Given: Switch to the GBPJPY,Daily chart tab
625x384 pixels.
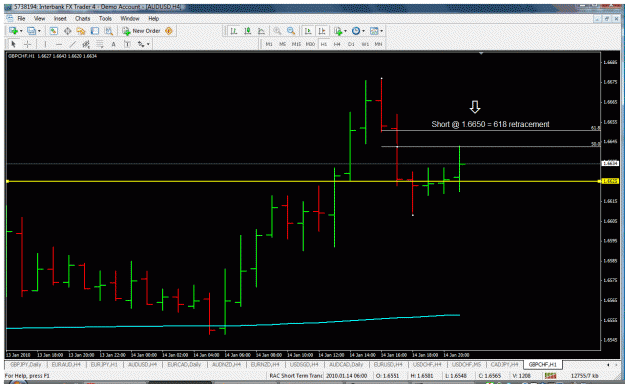Looking at the screenshot, I should click(26, 364).
